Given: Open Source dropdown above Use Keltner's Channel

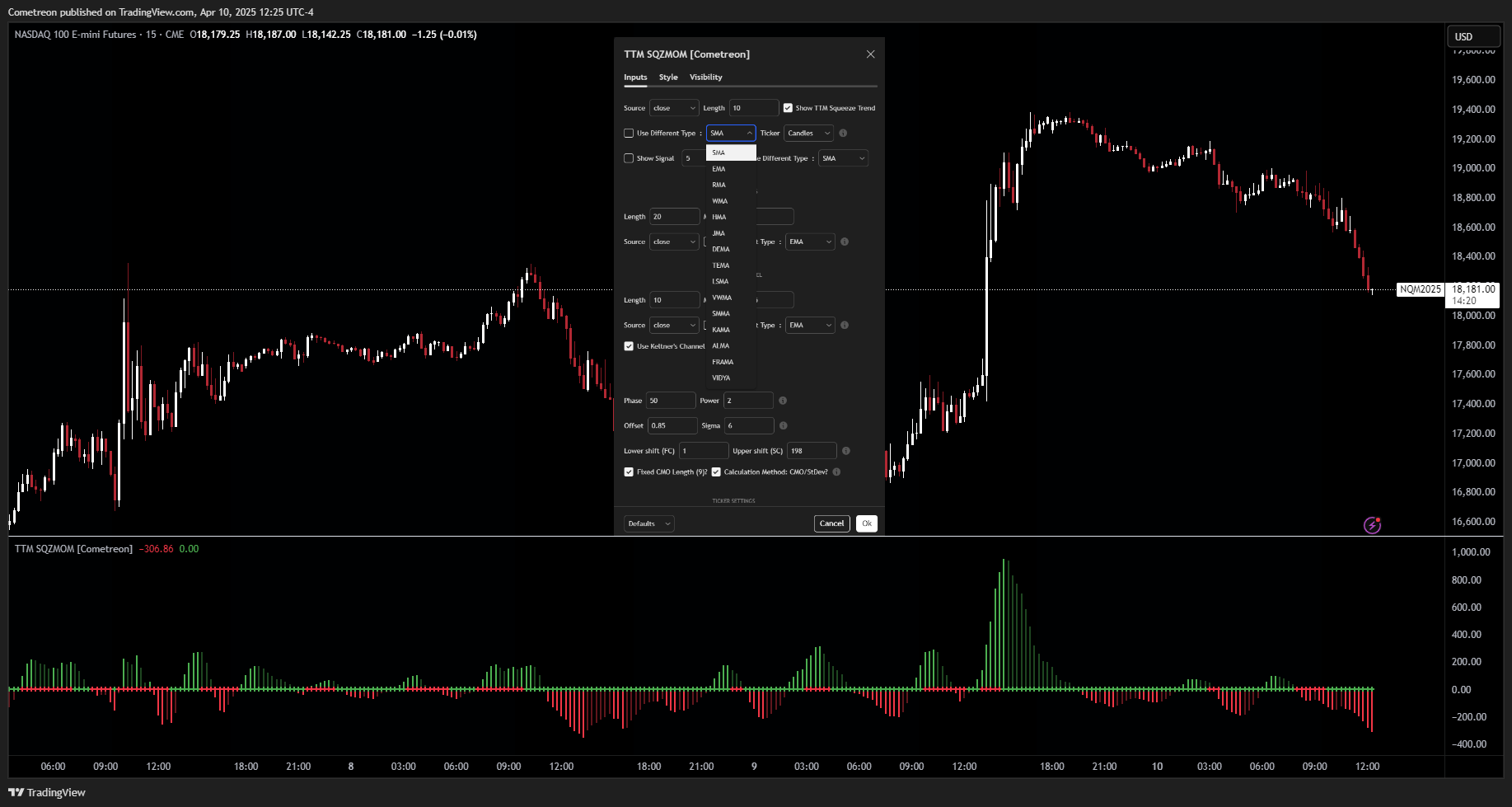Looking at the screenshot, I should tap(674, 326).
